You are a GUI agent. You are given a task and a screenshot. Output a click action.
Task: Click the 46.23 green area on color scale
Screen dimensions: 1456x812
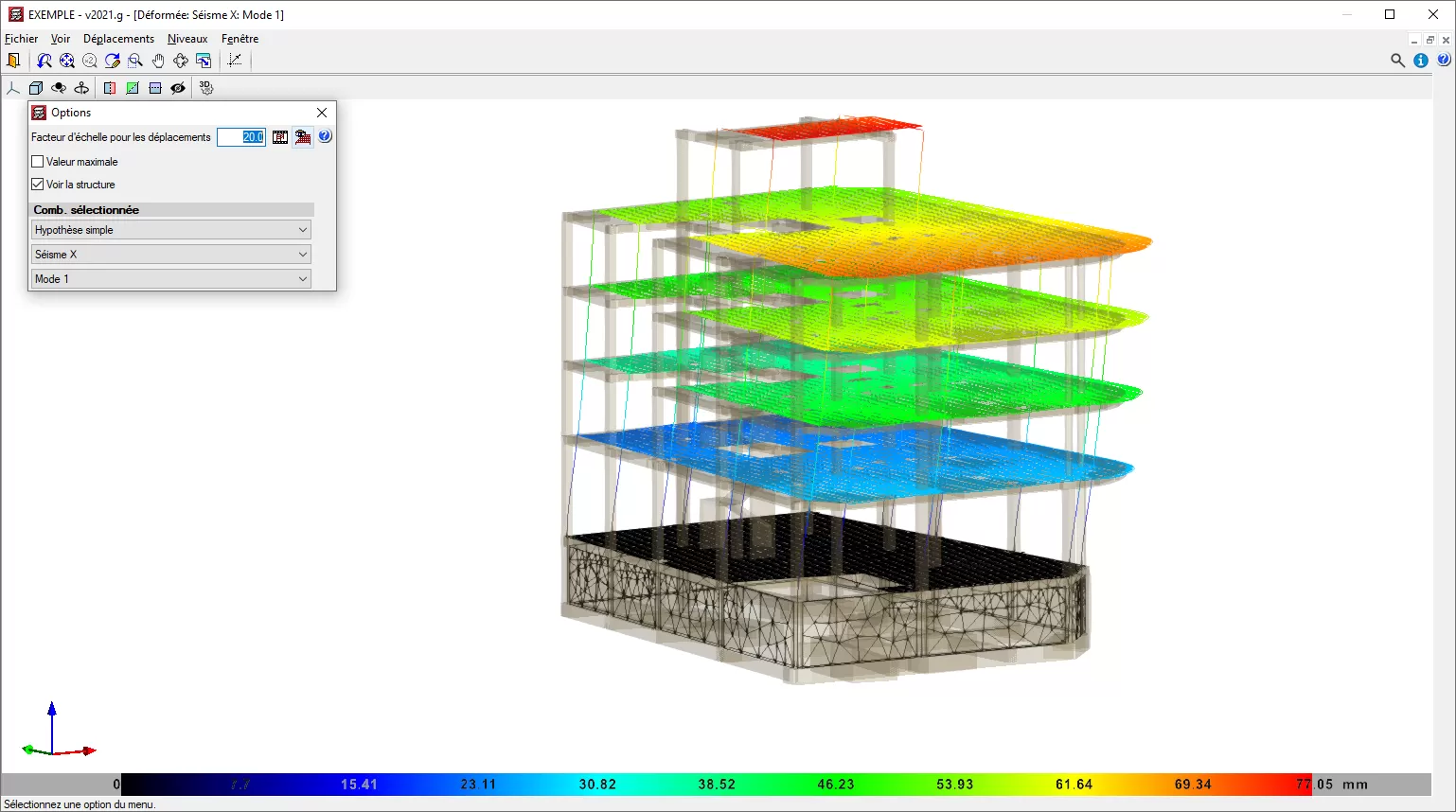[835, 785]
